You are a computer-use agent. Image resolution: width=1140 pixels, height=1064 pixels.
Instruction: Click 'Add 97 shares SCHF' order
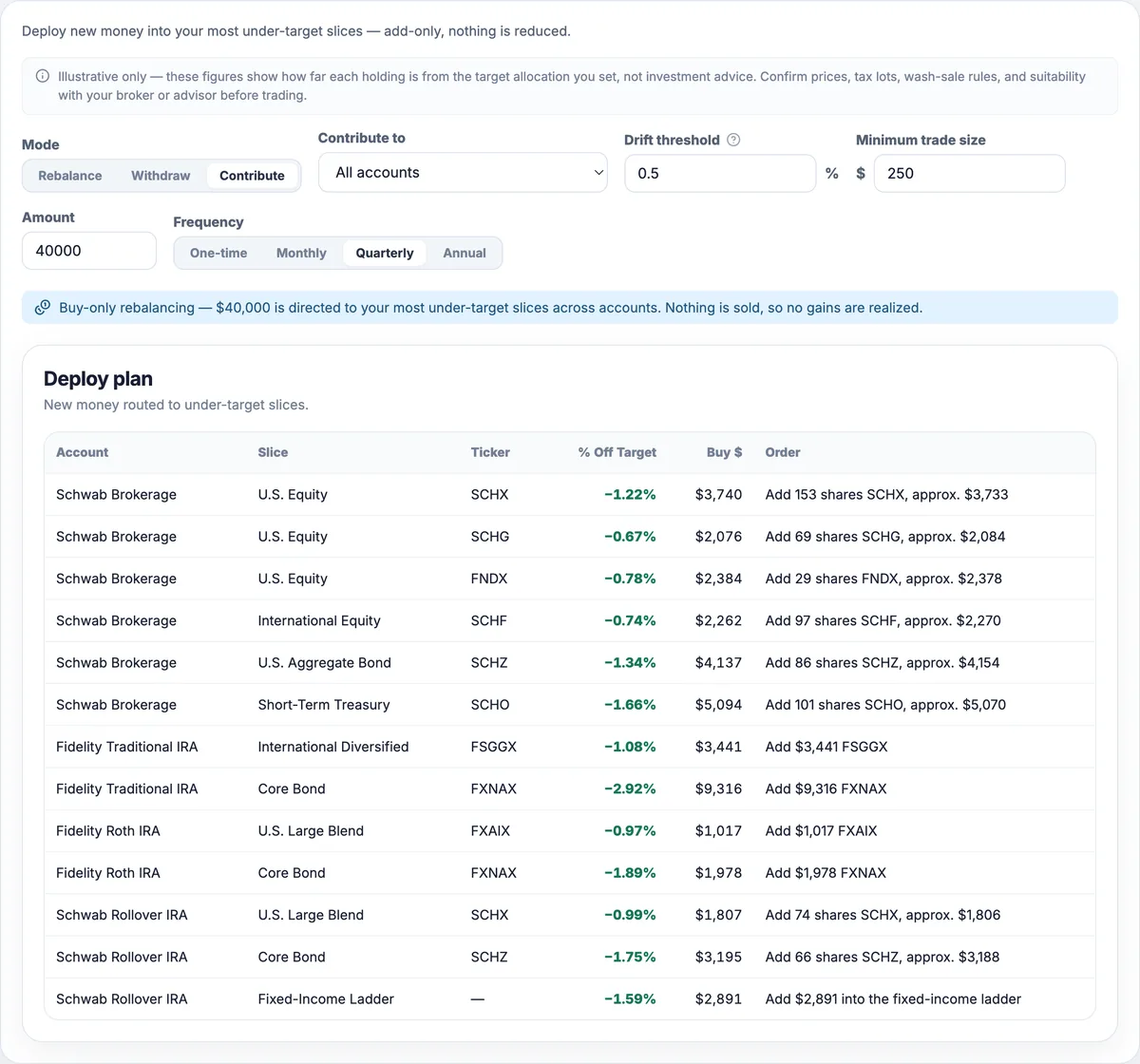click(883, 620)
